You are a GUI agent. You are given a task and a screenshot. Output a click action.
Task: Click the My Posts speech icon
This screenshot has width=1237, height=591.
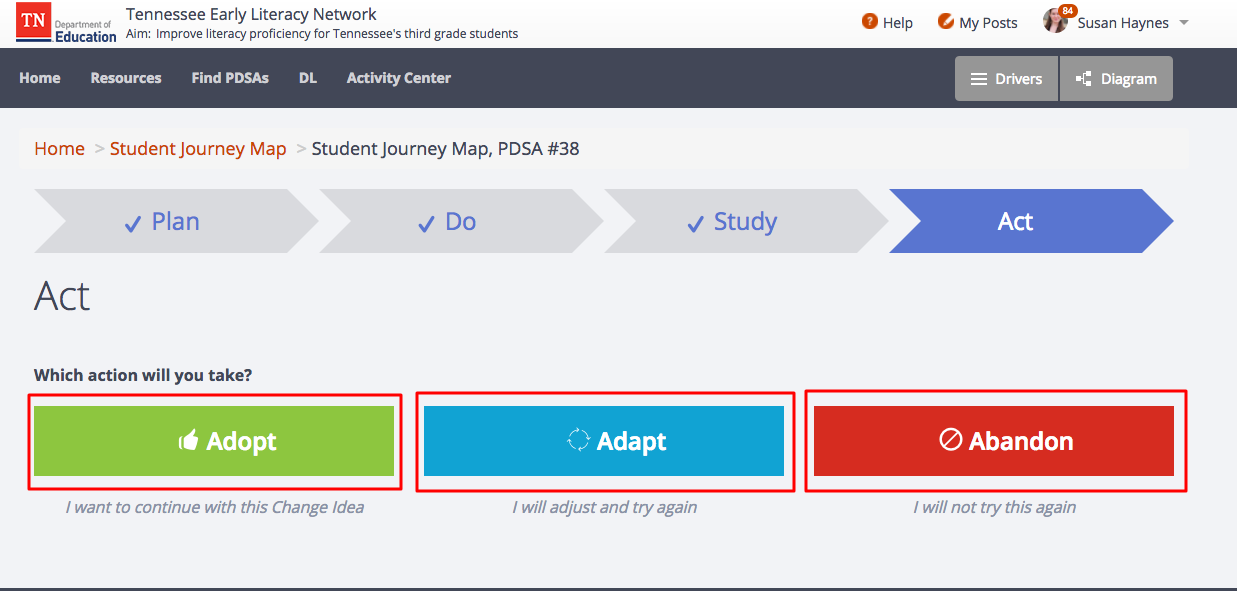coord(944,21)
